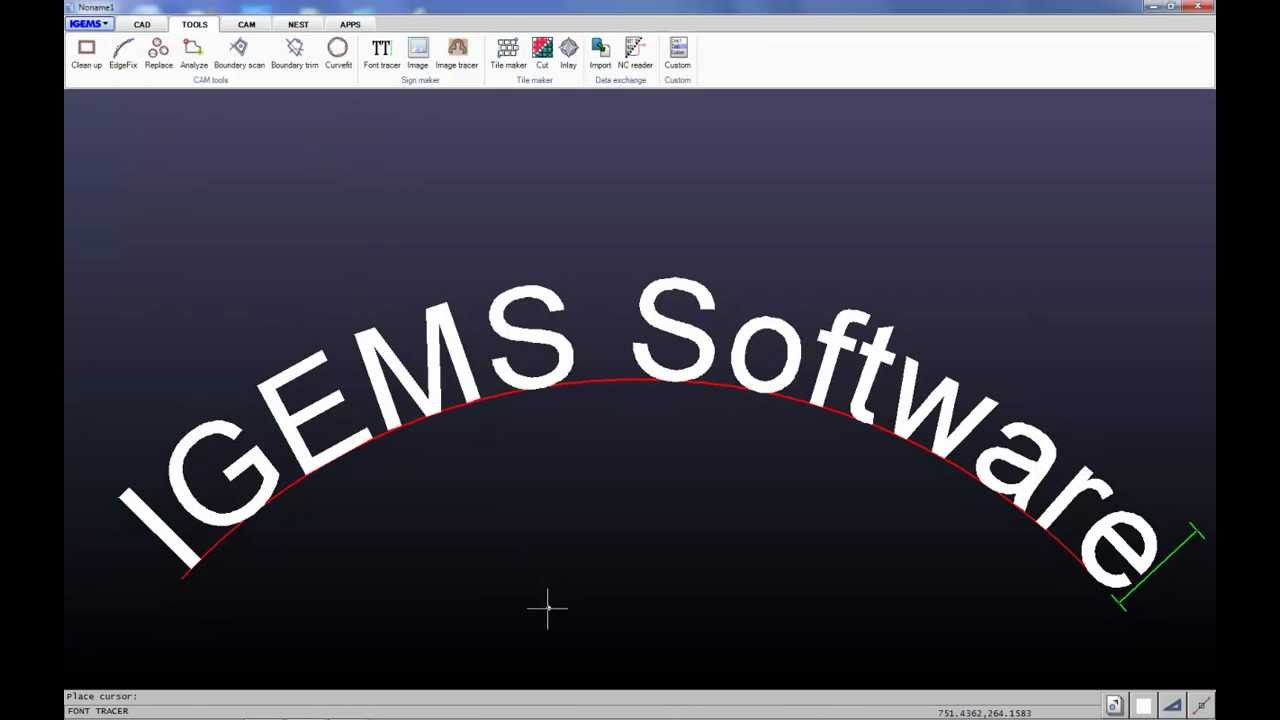Viewport: 1280px width, 720px height.
Task: Click the green end marker on the arc
Action: tap(1159, 566)
